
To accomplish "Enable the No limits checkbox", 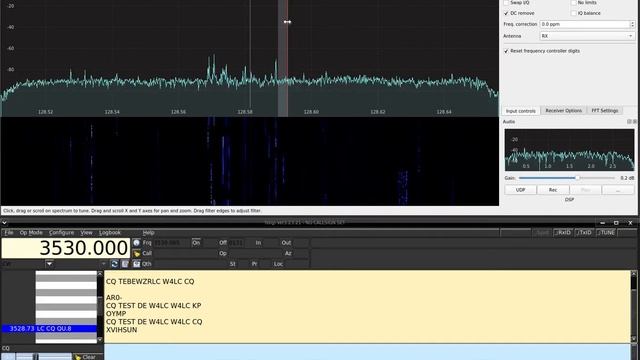I will pyautogui.click(x=573, y=2).
